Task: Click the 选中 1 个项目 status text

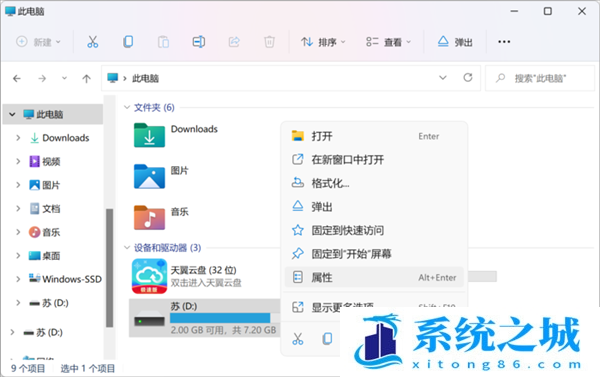Action: coord(88,368)
